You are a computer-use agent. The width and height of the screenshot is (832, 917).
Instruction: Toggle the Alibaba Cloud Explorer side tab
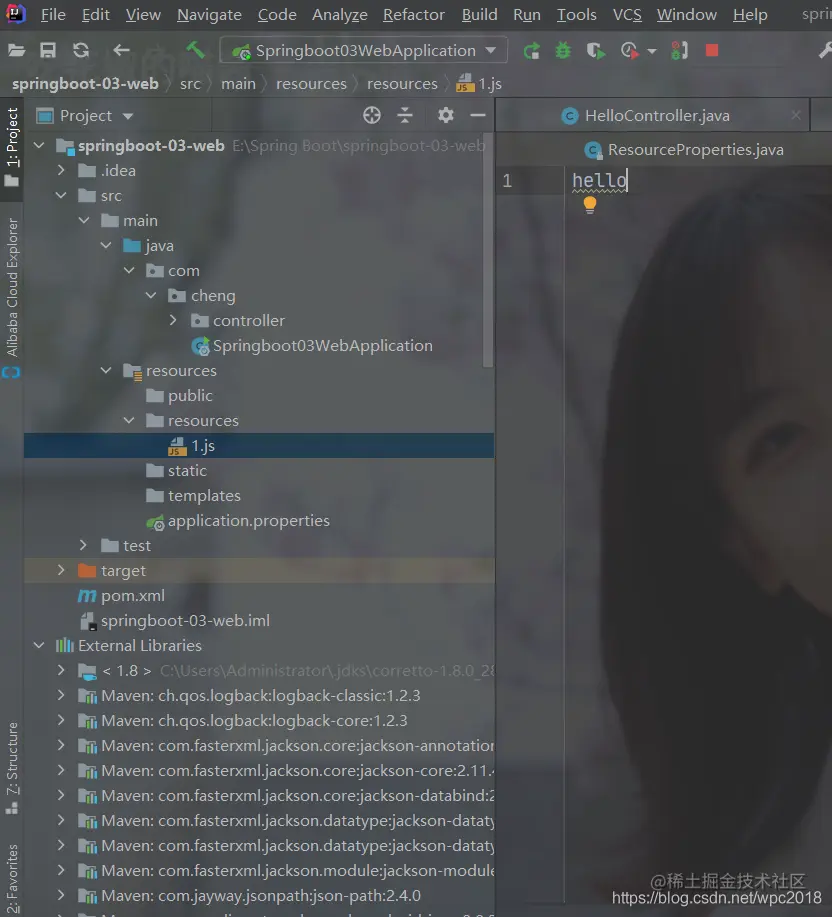12,287
